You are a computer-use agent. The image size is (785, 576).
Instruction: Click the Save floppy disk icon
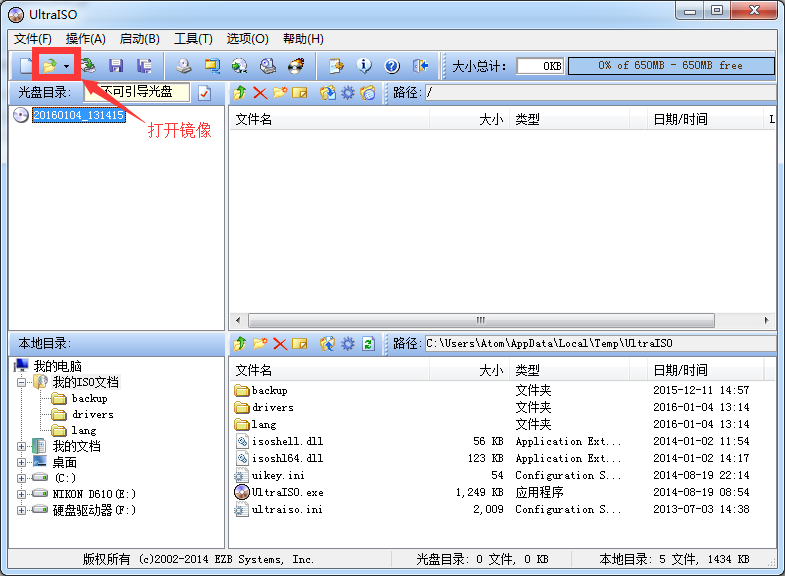point(116,66)
